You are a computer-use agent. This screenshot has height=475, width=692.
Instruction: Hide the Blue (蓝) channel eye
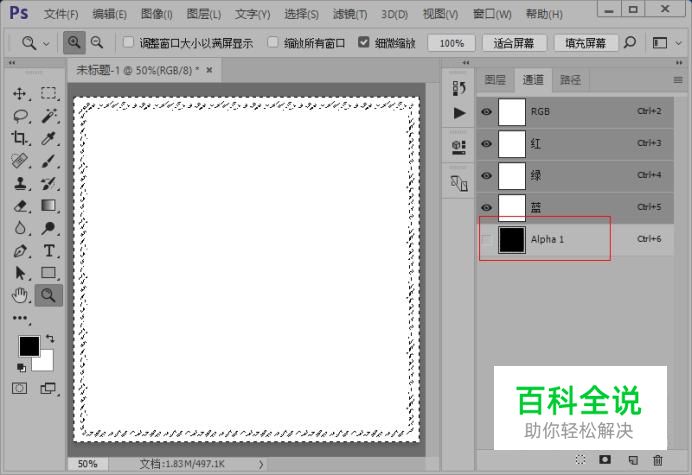click(x=486, y=207)
